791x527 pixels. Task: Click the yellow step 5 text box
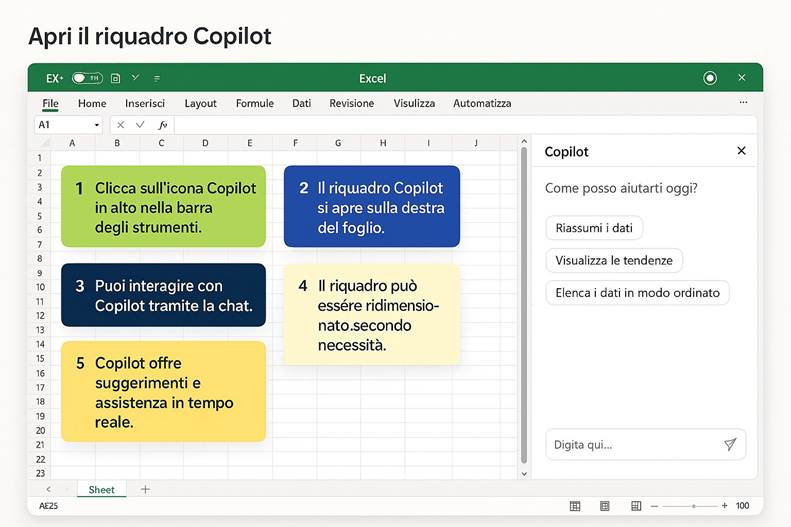pyautogui.click(x=163, y=391)
